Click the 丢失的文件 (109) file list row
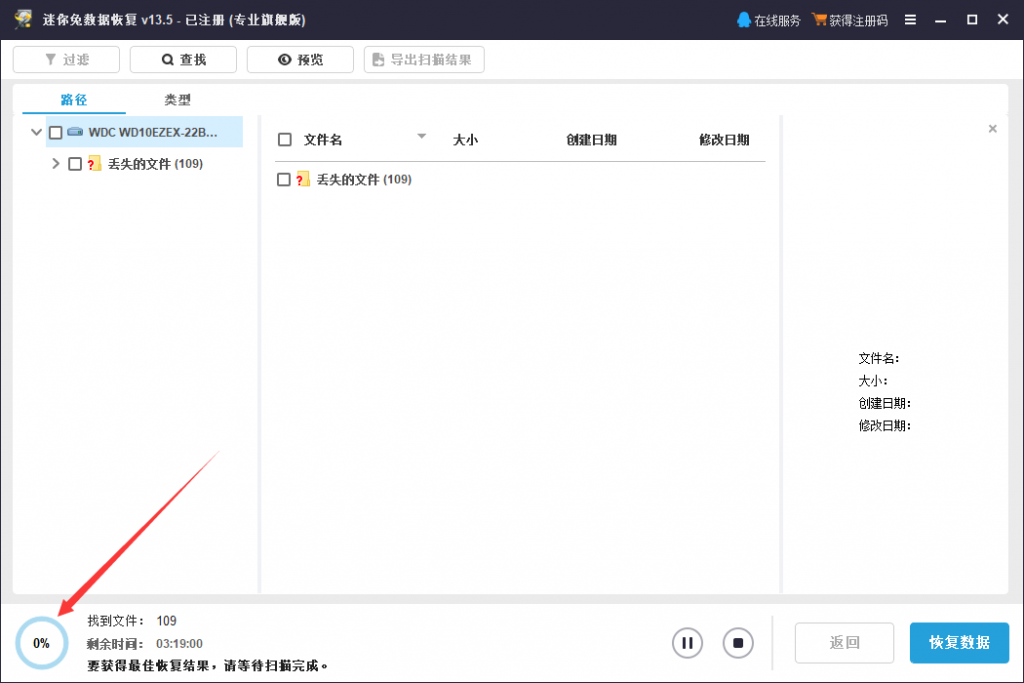Image resolution: width=1024 pixels, height=683 pixels. 520,180
